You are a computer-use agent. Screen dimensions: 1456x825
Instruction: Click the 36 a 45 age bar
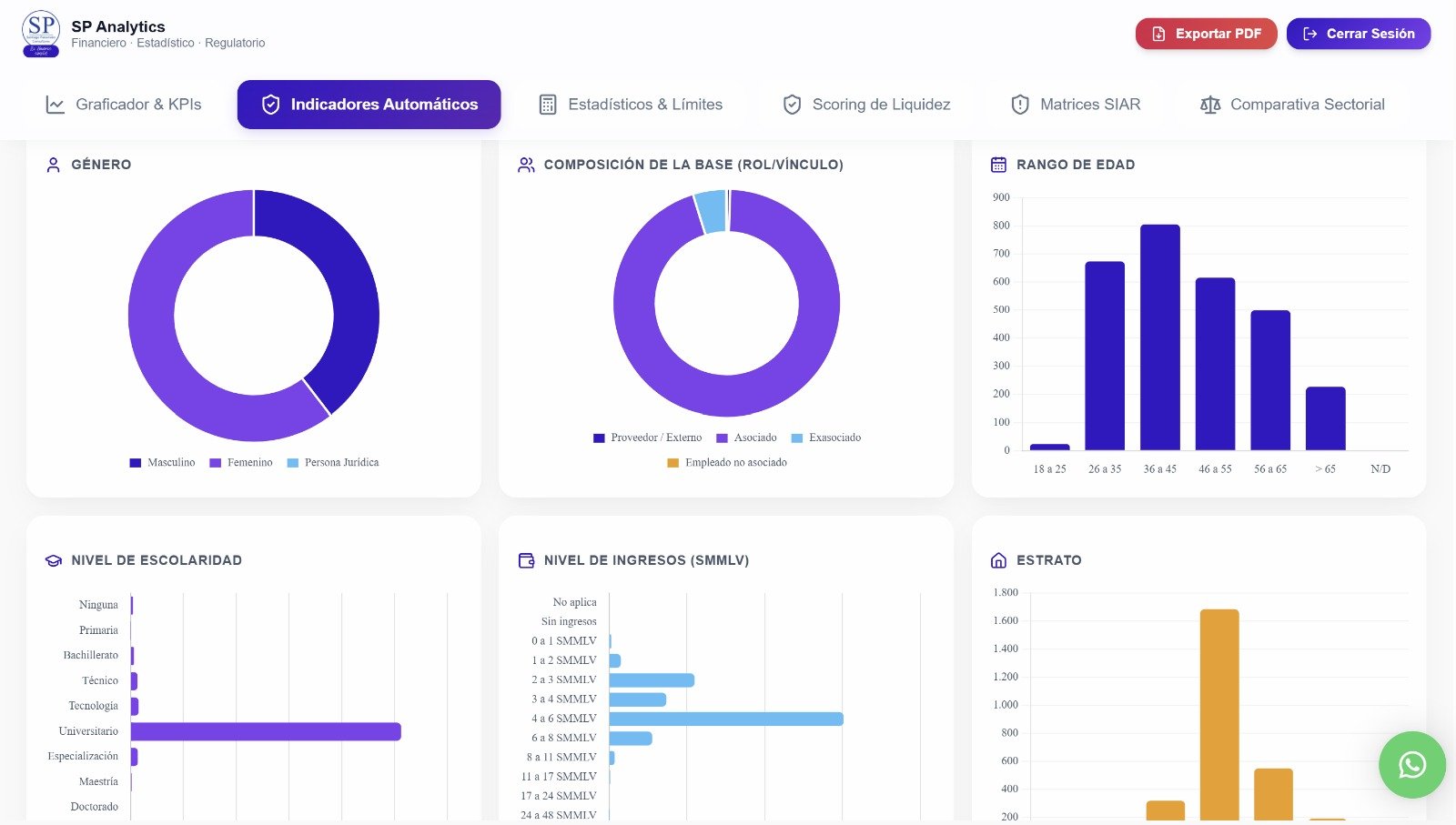(1159, 337)
